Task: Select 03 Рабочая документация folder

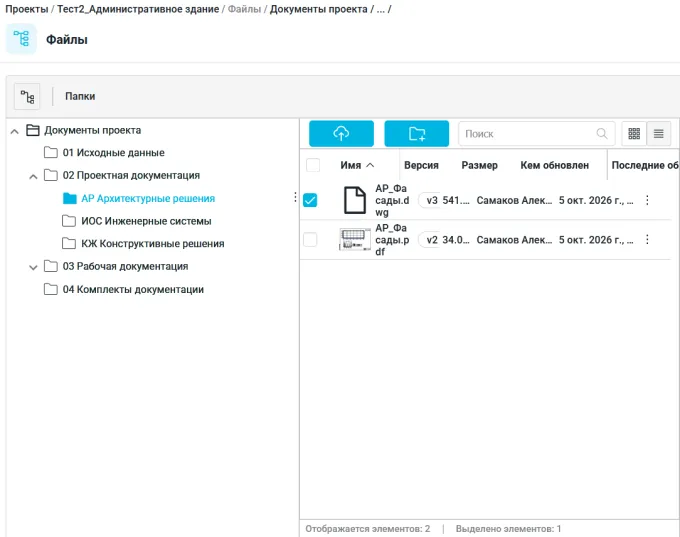Action: pyautogui.click(x=125, y=266)
